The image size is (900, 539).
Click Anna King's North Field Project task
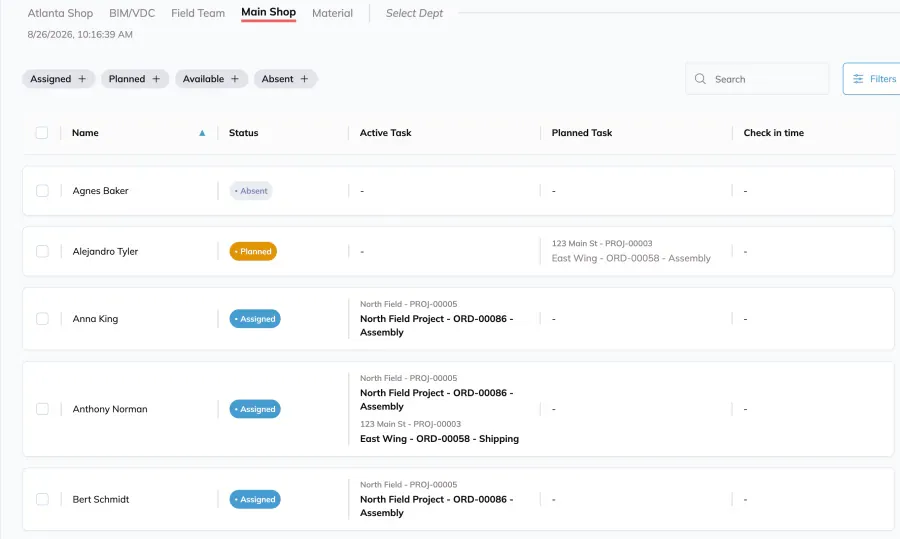coord(437,325)
